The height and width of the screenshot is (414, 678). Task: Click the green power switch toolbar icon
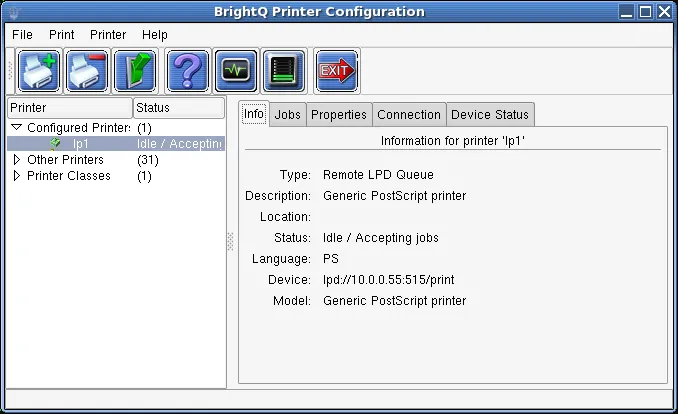point(135,71)
